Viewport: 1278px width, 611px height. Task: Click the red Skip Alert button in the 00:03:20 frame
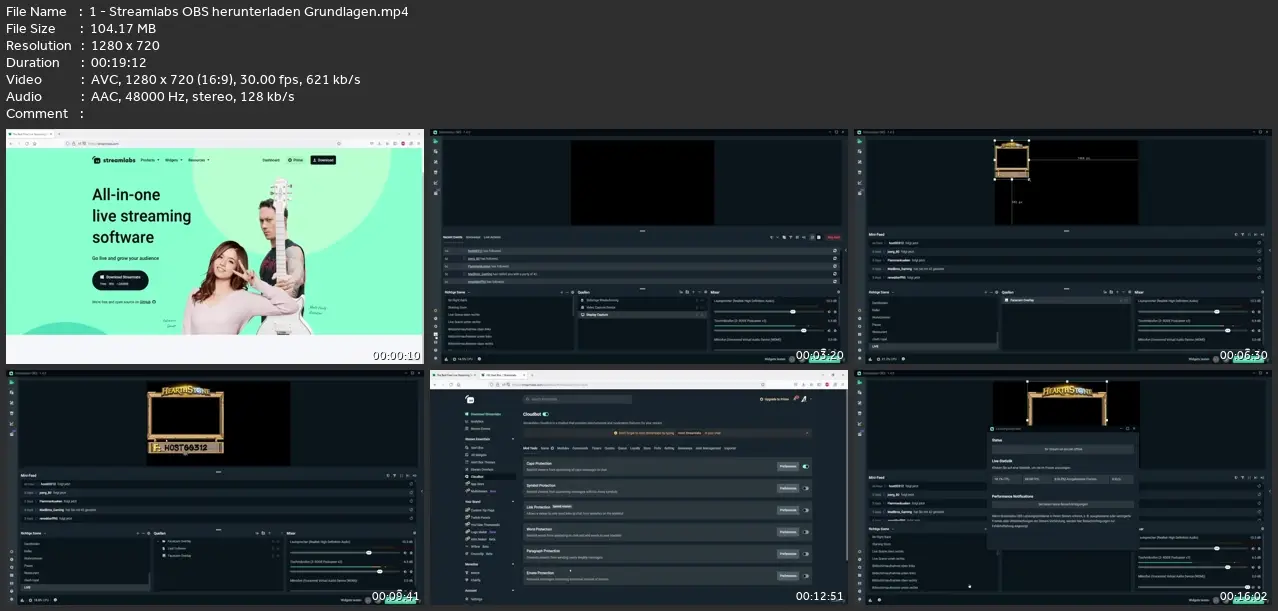pos(833,237)
